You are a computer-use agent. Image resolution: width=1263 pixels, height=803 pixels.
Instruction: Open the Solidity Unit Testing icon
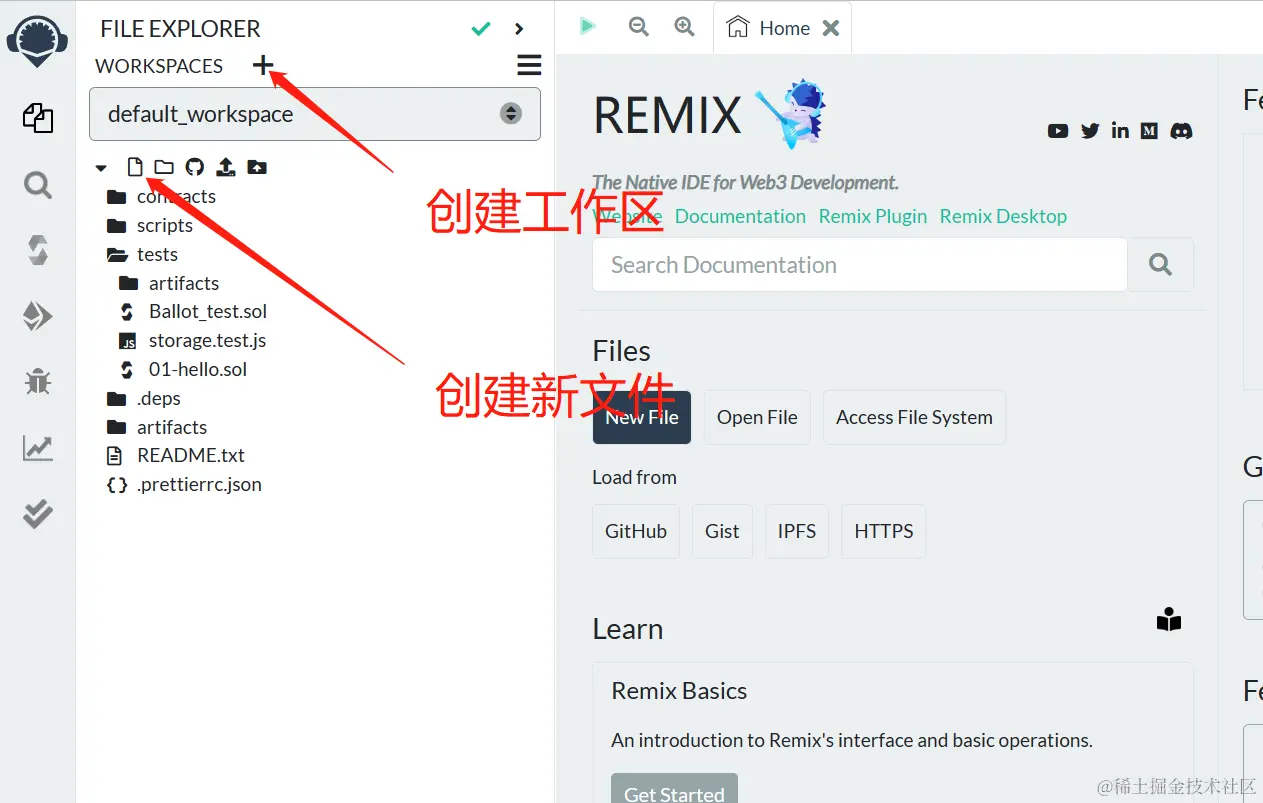[x=38, y=514]
